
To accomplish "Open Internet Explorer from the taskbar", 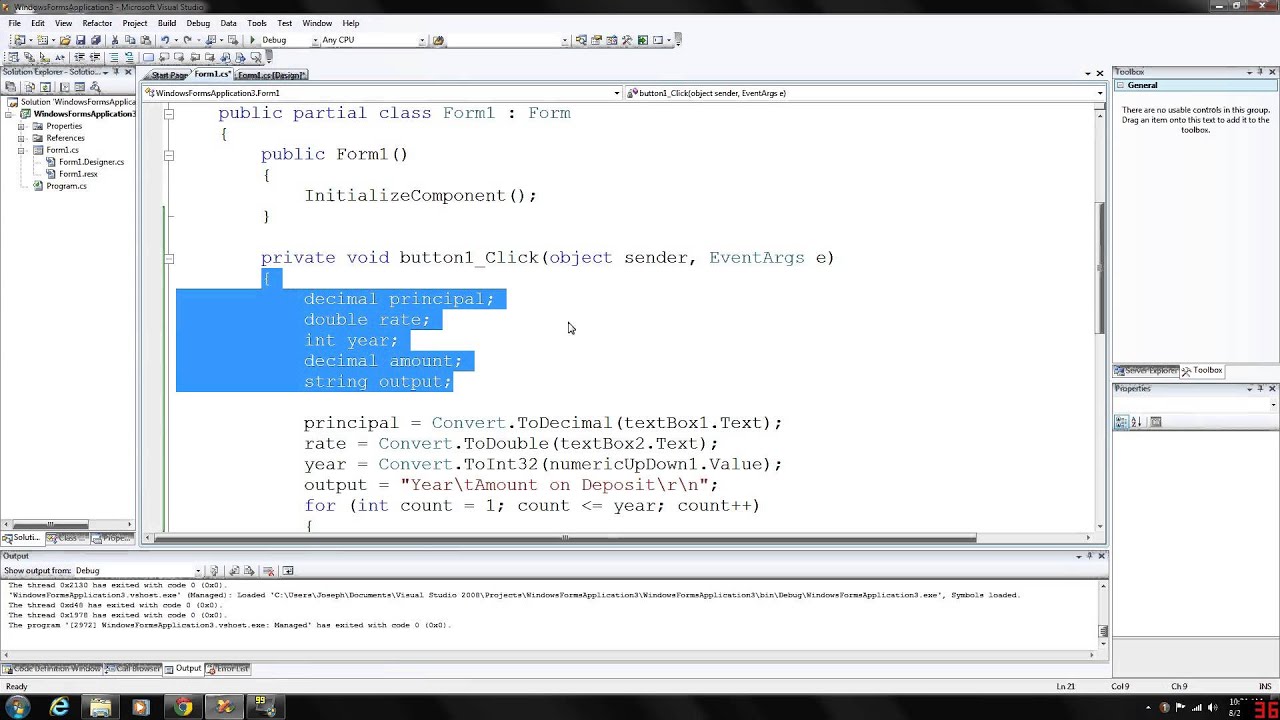I will point(60,706).
